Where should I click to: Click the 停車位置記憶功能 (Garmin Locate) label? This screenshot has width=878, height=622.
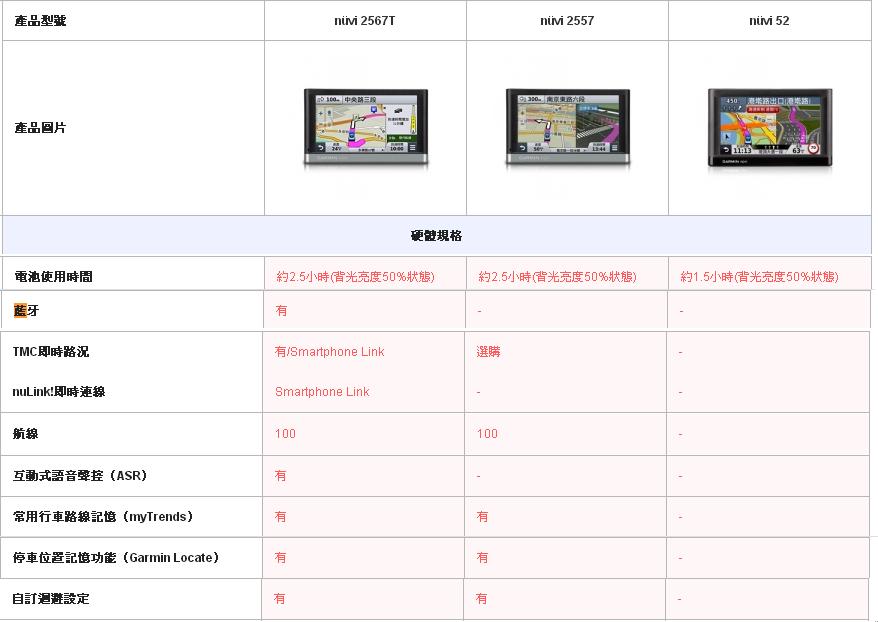coord(116,558)
